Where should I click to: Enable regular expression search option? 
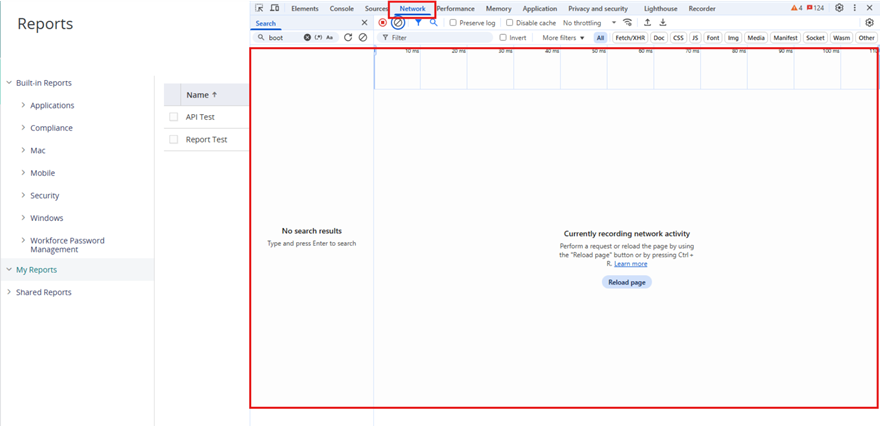coord(318,38)
